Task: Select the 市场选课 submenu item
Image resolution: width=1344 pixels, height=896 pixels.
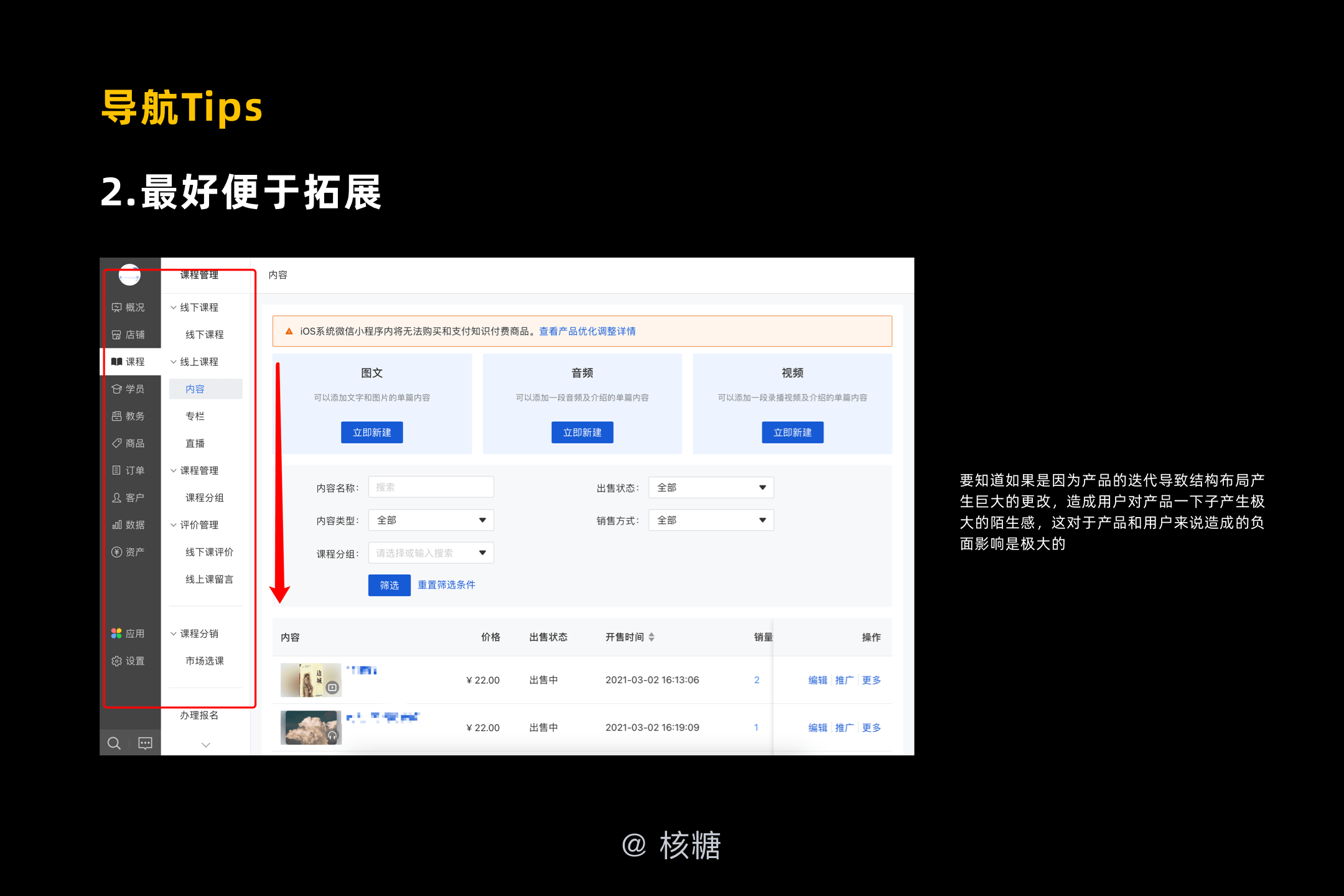Action: [205, 661]
